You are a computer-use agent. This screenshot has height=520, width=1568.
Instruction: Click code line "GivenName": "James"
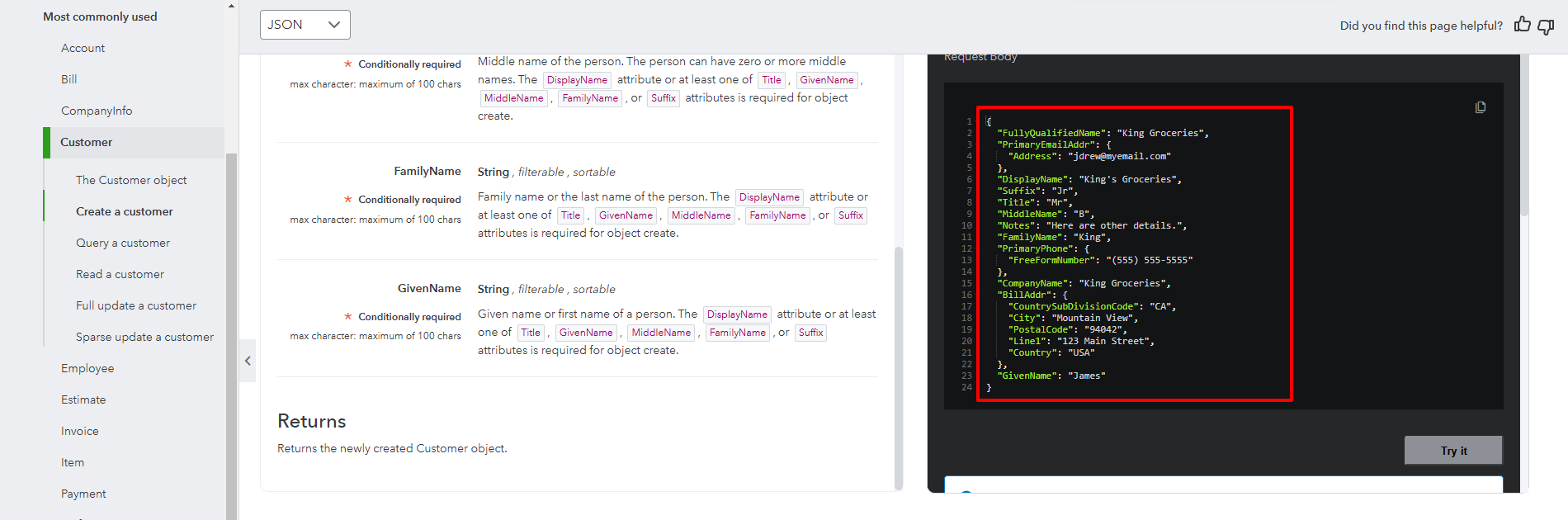coord(1051,376)
